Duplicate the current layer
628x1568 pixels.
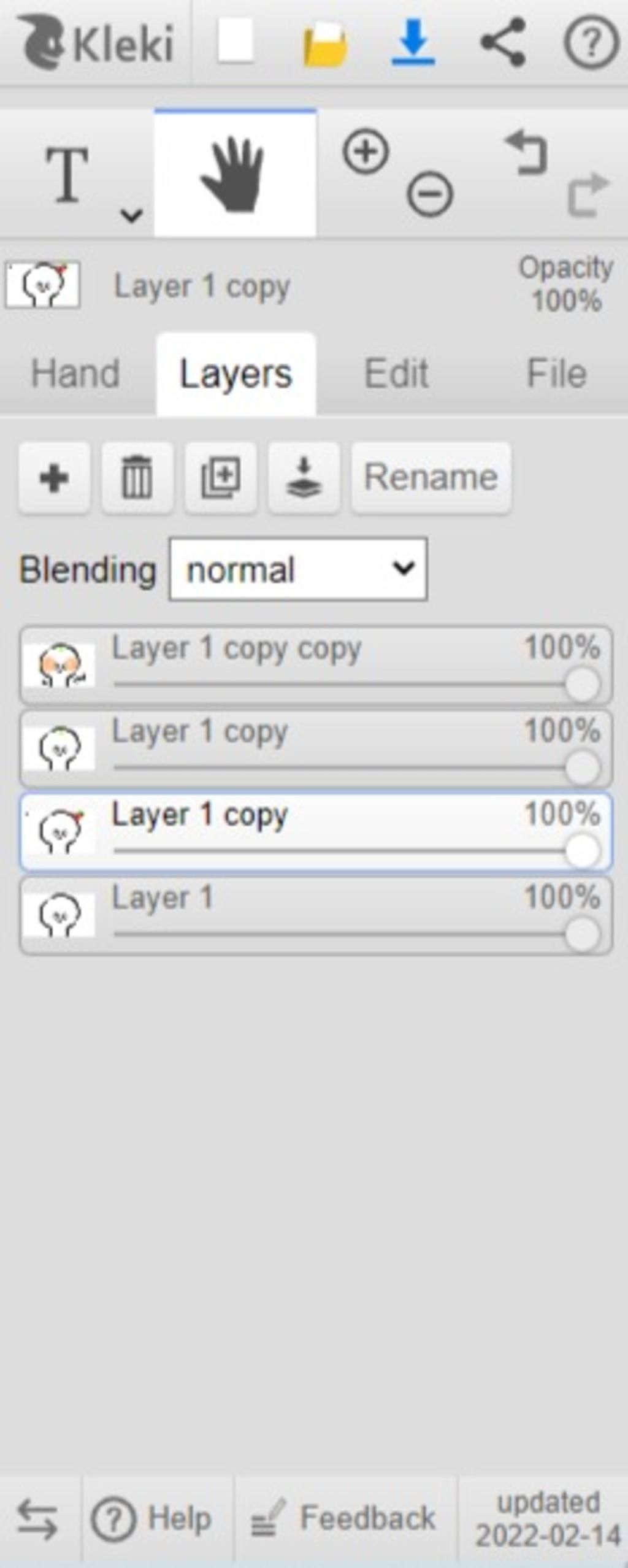pyautogui.click(x=221, y=477)
